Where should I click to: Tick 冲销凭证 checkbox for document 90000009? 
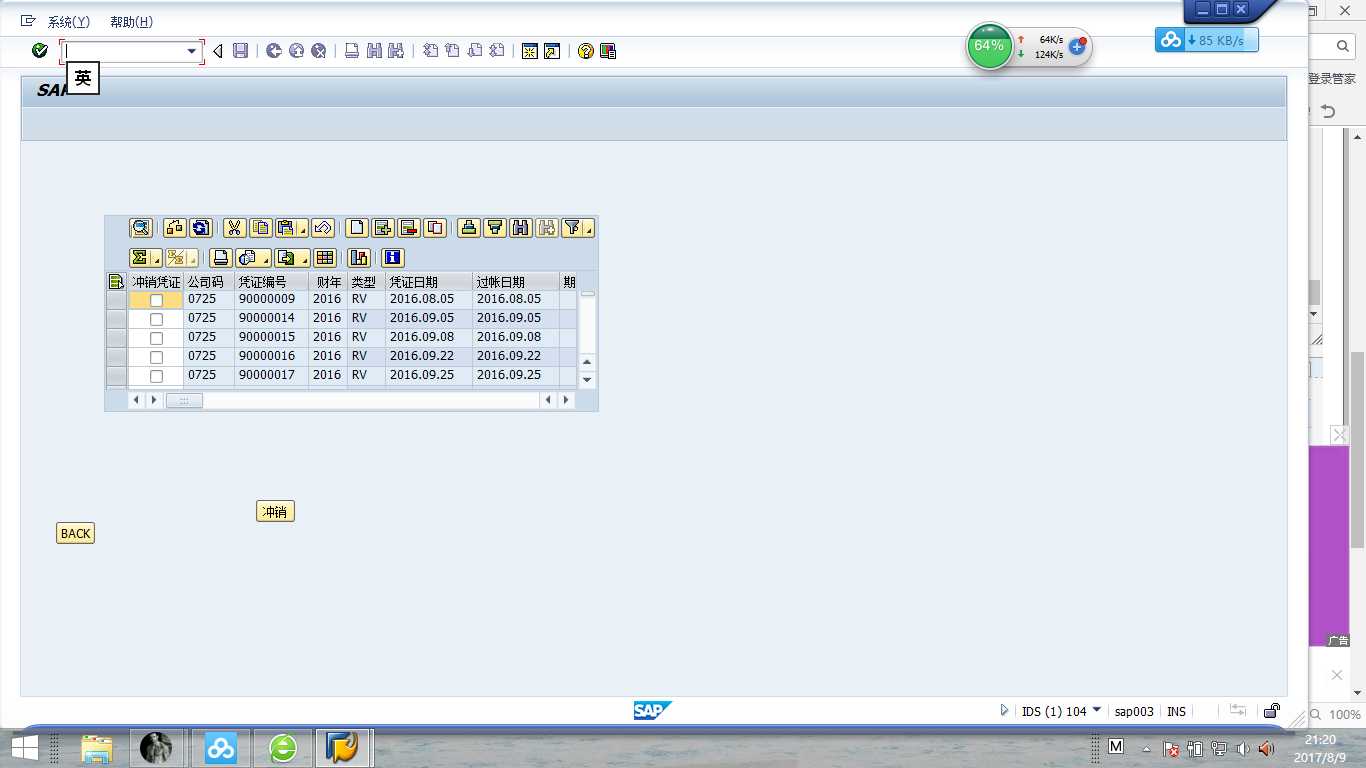click(156, 300)
